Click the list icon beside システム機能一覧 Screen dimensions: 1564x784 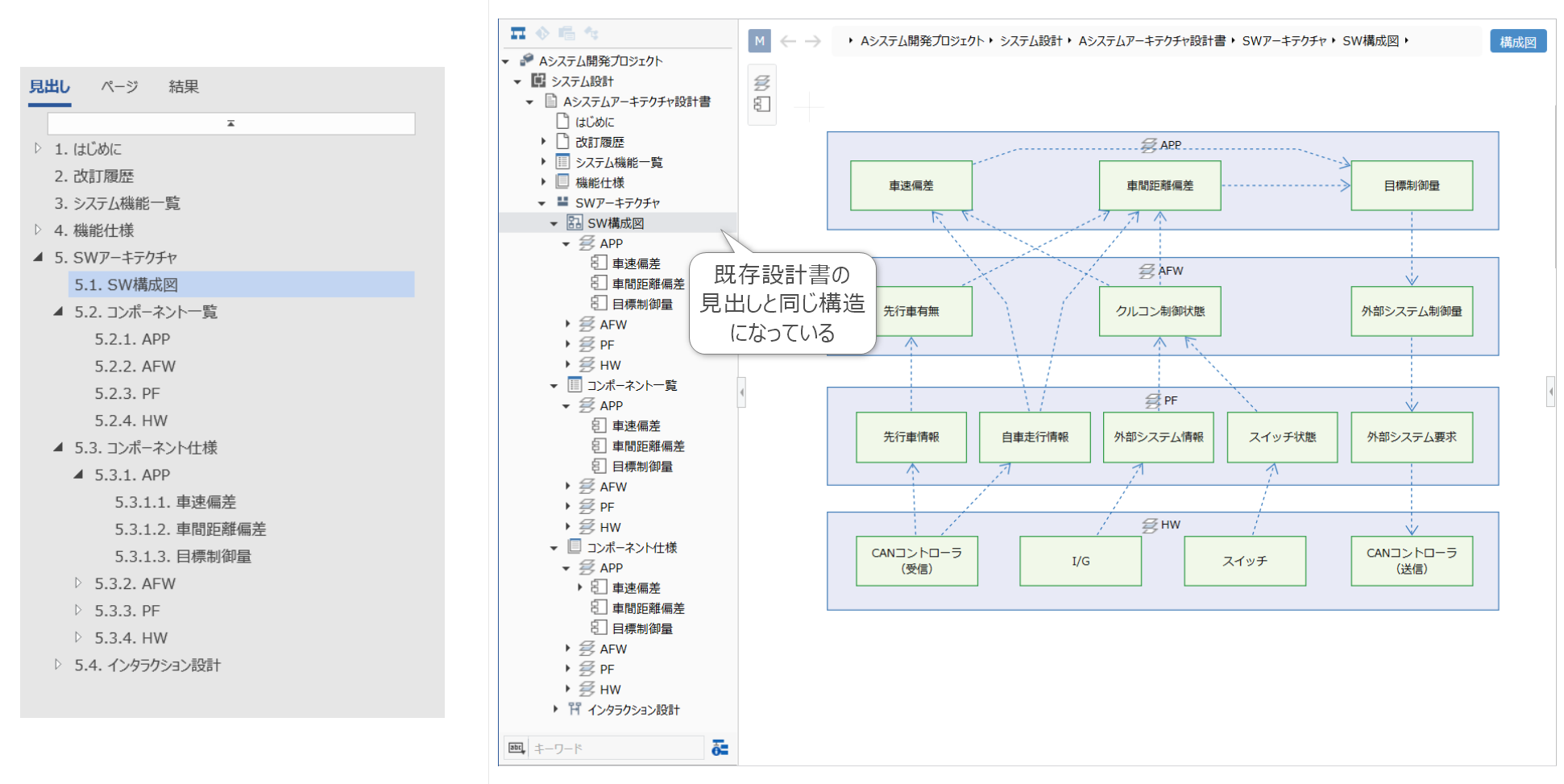(563, 162)
